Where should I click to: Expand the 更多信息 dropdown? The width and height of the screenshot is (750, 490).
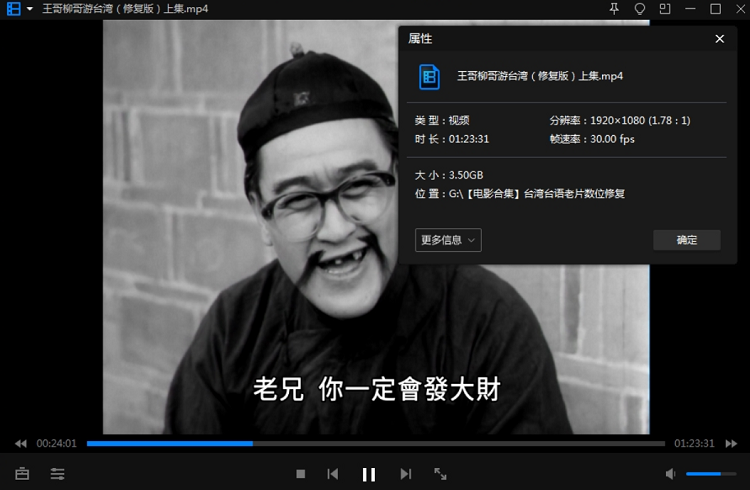(x=448, y=240)
